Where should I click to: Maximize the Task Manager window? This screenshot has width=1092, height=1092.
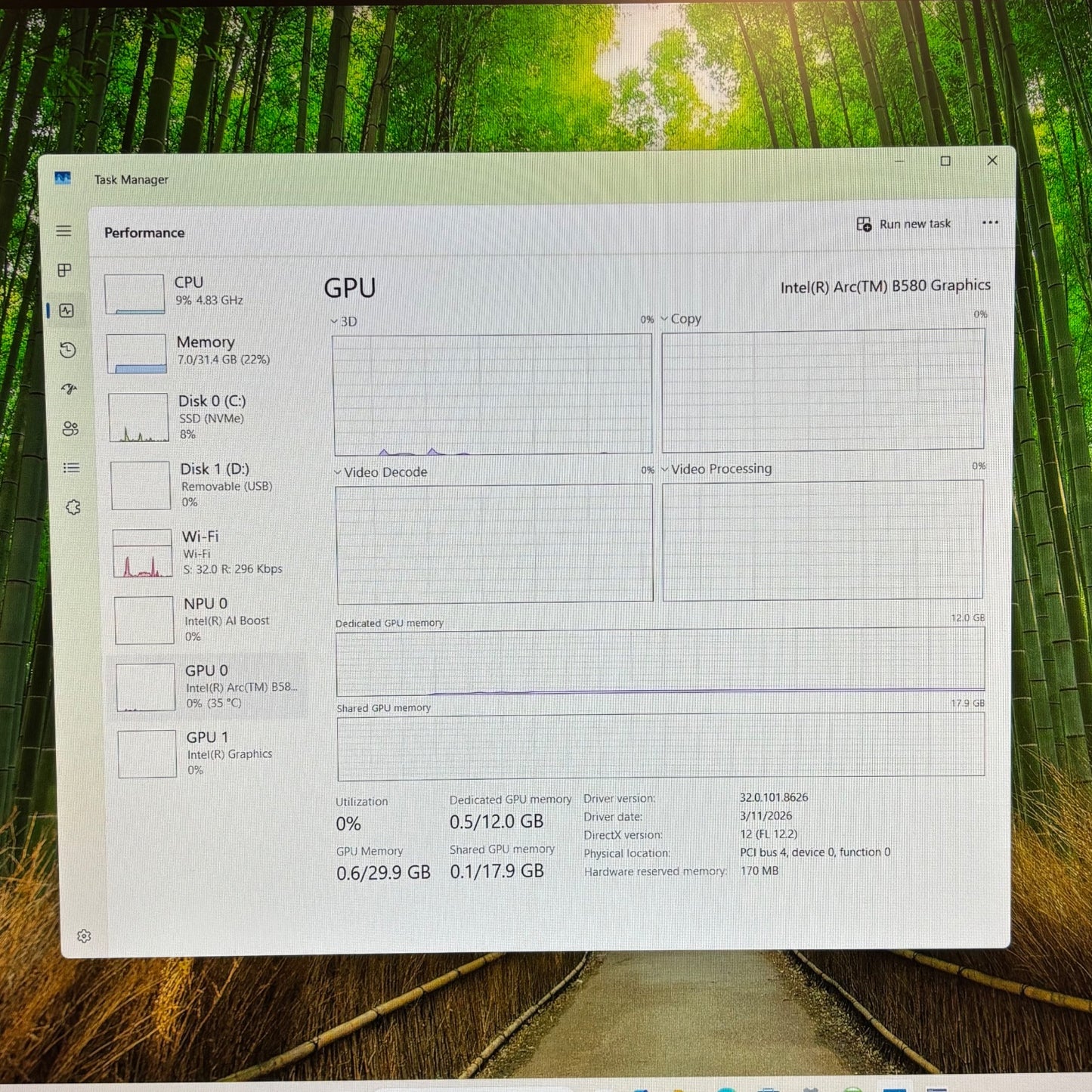pos(945,161)
